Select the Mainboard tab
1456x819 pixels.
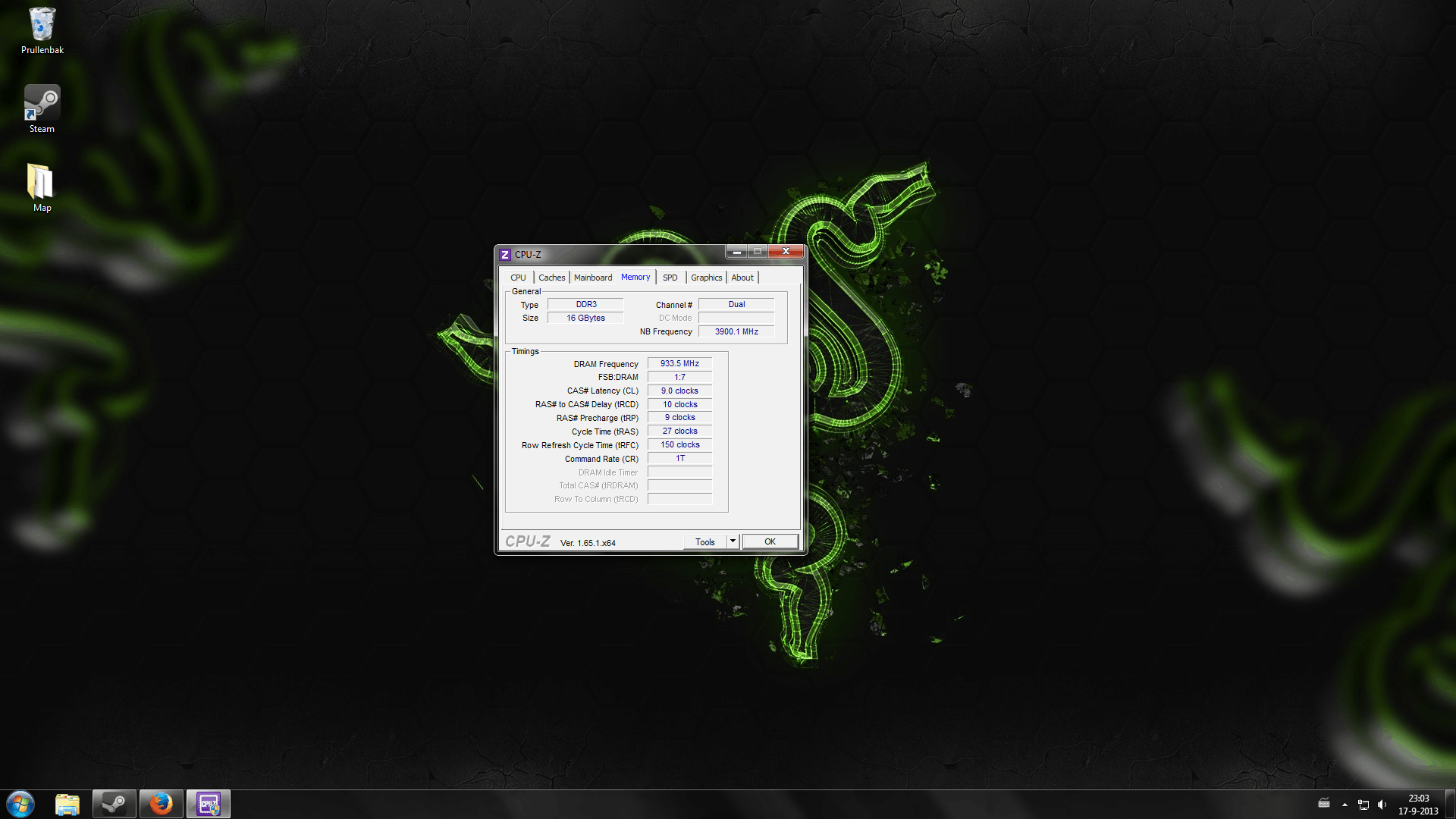[592, 278]
